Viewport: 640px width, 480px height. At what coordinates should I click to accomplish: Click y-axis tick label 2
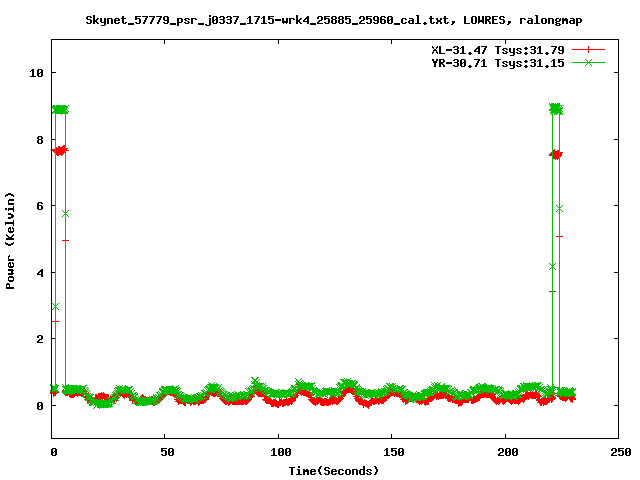(x=40, y=339)
